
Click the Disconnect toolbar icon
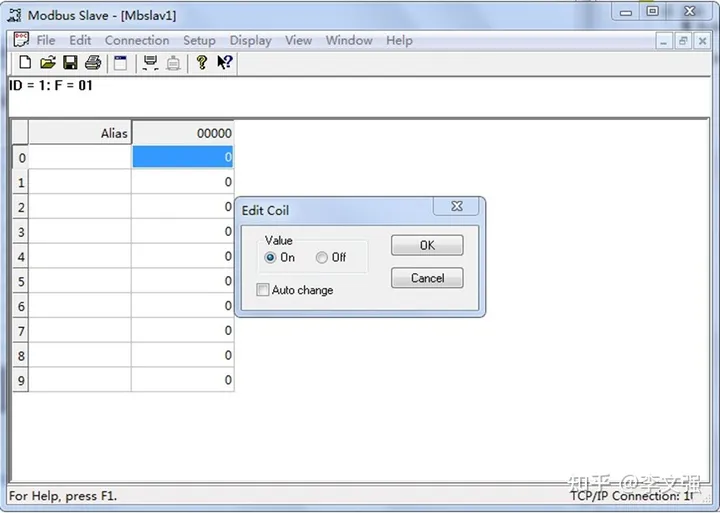pos(173,62)
